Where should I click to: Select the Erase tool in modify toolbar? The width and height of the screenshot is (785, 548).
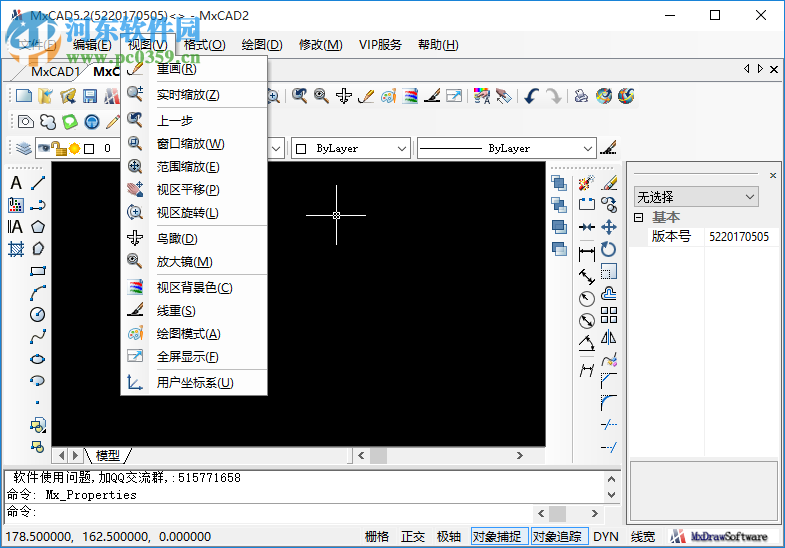coord(609,183)
